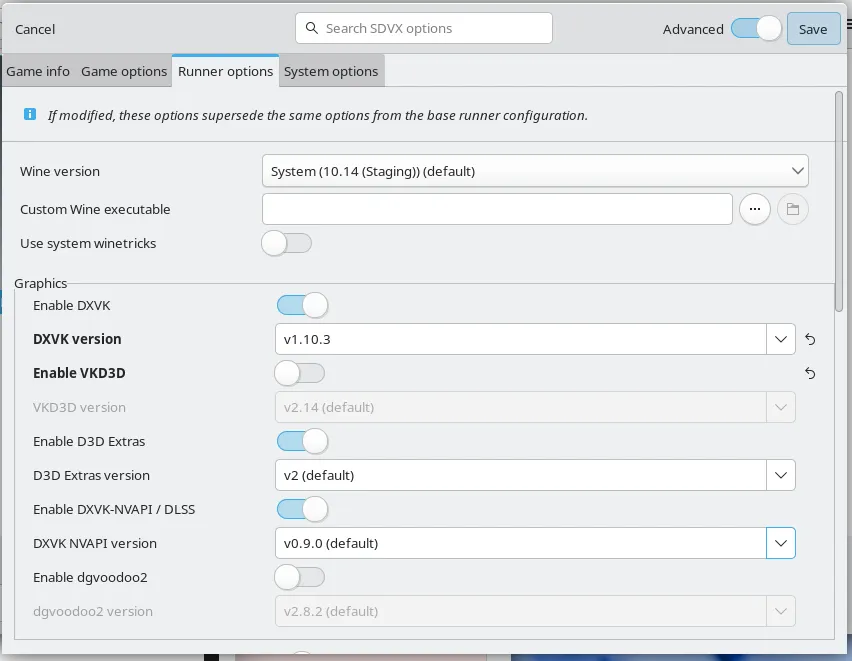The height and width of the screenshot is (661, 852).
Task: Click the blue info icon
Action: pos(30,115)
